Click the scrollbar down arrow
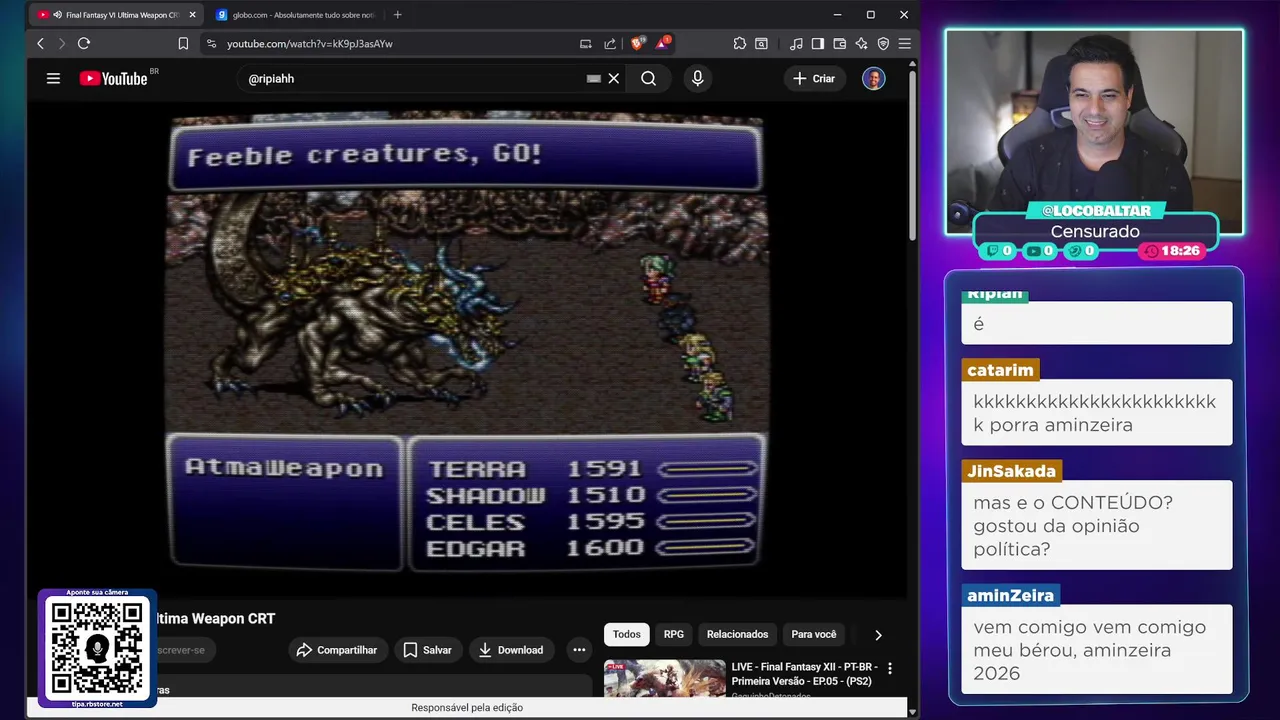The image size is (1280, 720). (x=912, y=712)
